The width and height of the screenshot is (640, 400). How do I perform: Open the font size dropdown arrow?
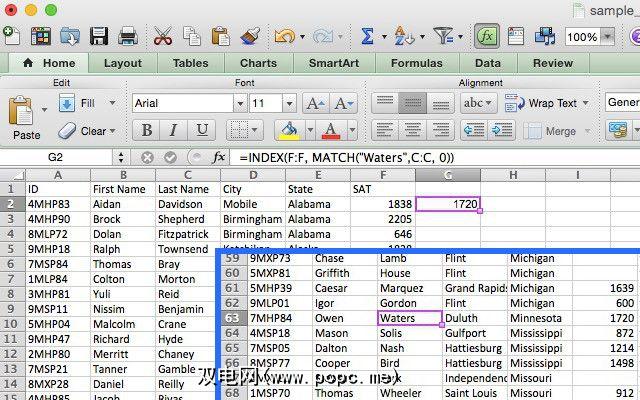coord(289,103)
